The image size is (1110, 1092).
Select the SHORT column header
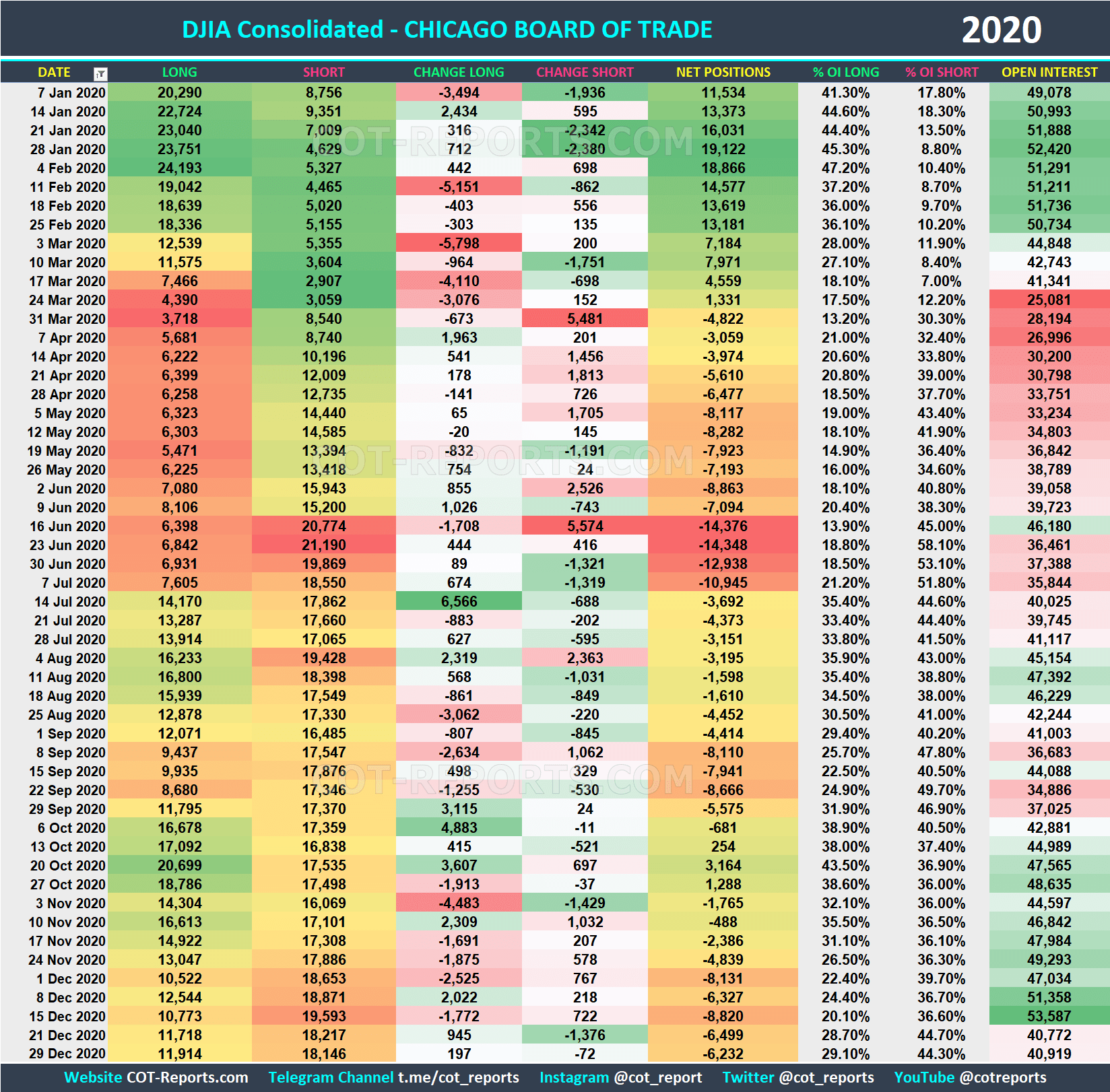pos(323,72)
